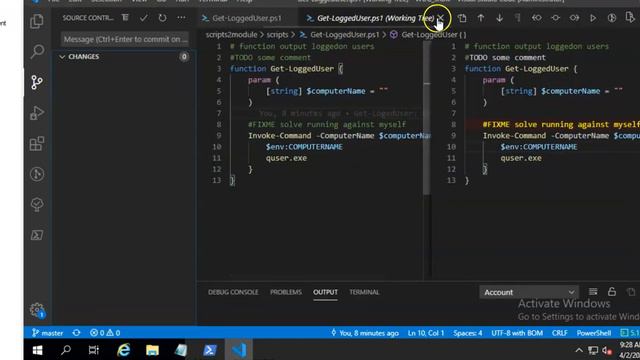
Task: Open the Explorer view in activity bar
Action: tap(37, 21)
